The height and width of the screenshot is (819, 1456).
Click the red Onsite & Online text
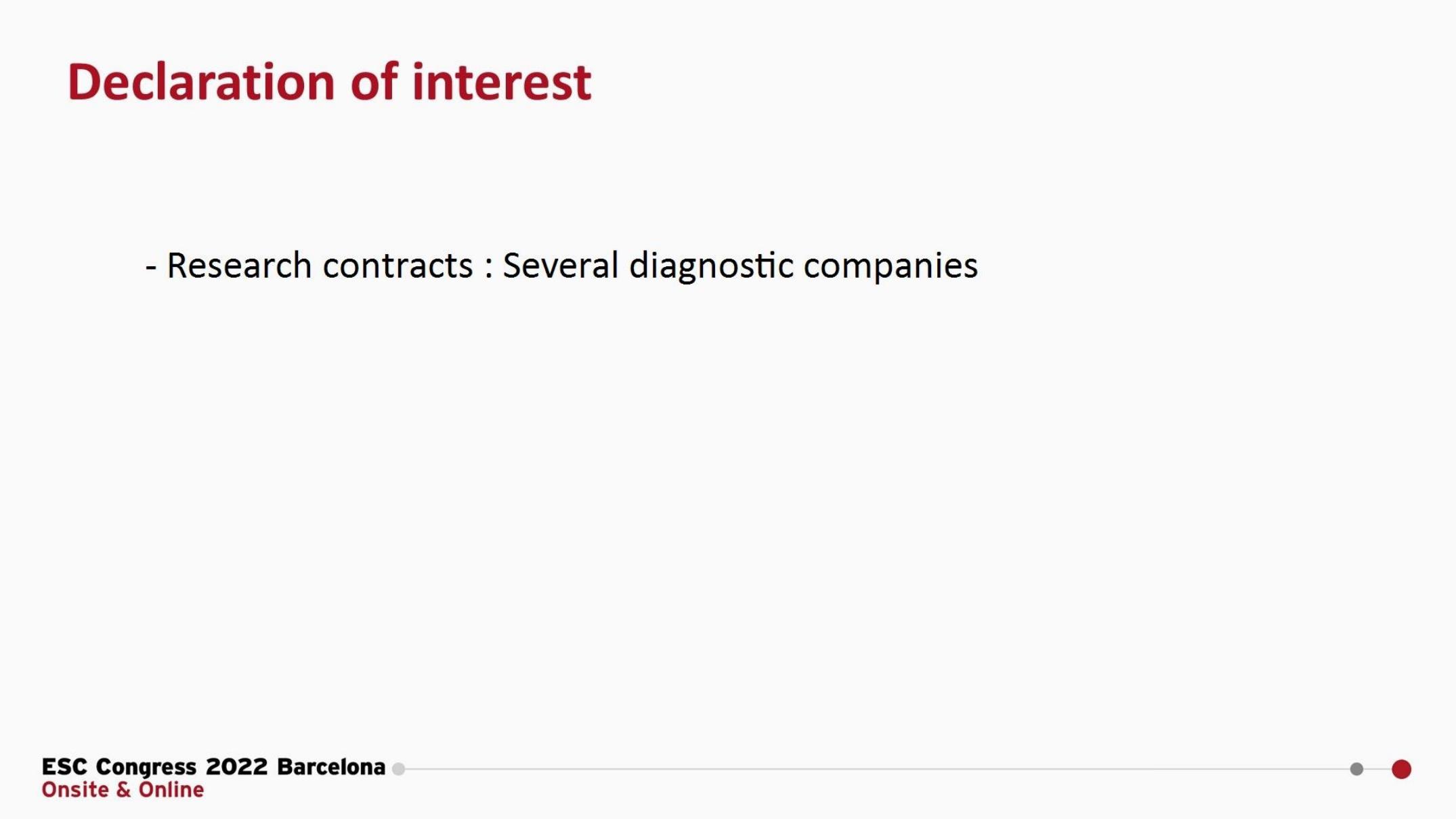point(123,790)
